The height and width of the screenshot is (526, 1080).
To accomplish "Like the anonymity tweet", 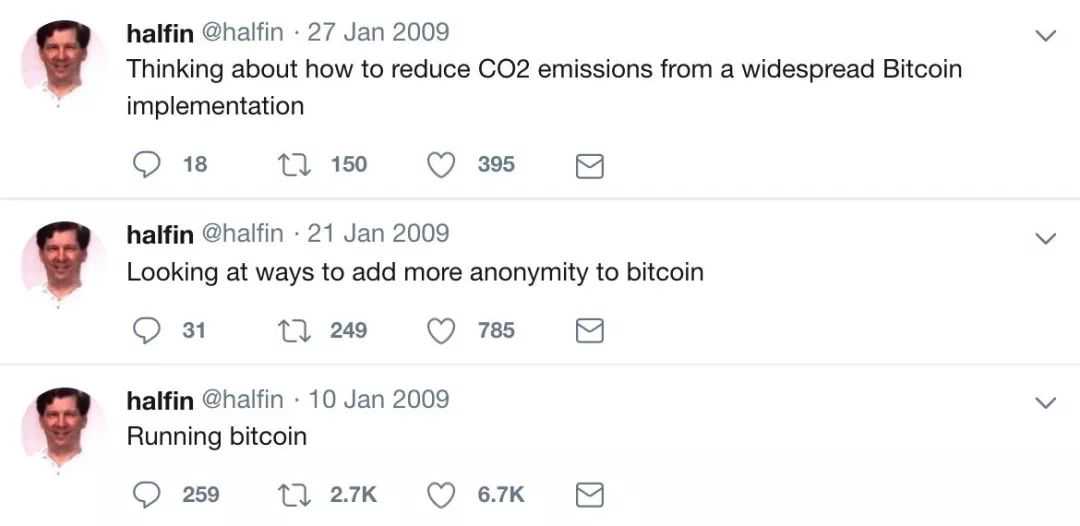I will 442,330.
